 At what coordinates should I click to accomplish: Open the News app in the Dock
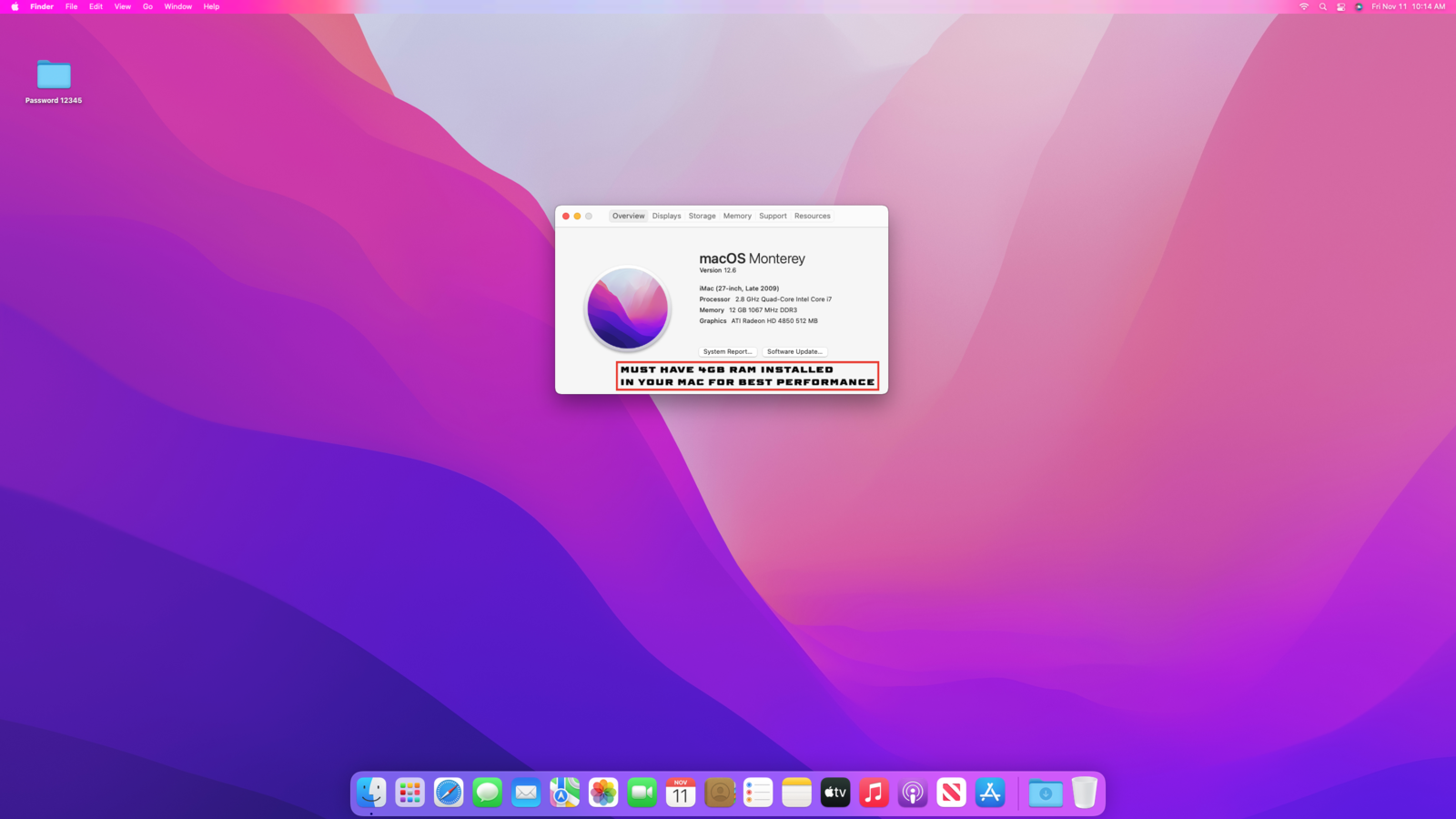[951, 793]
